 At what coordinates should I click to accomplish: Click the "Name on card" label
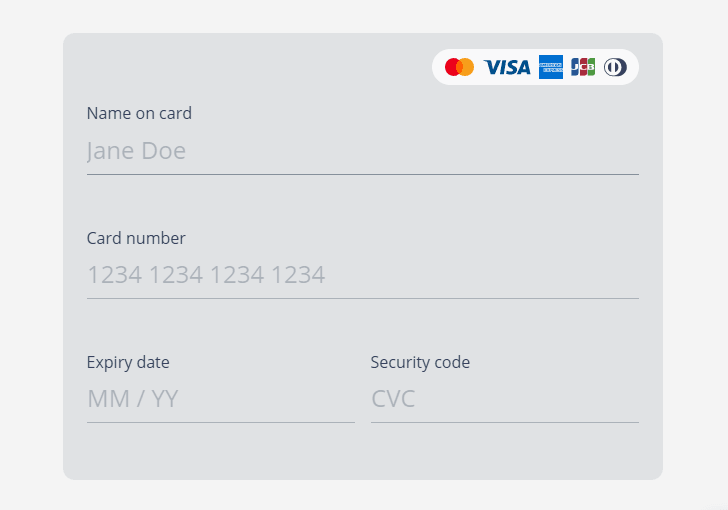pos(139,113)
